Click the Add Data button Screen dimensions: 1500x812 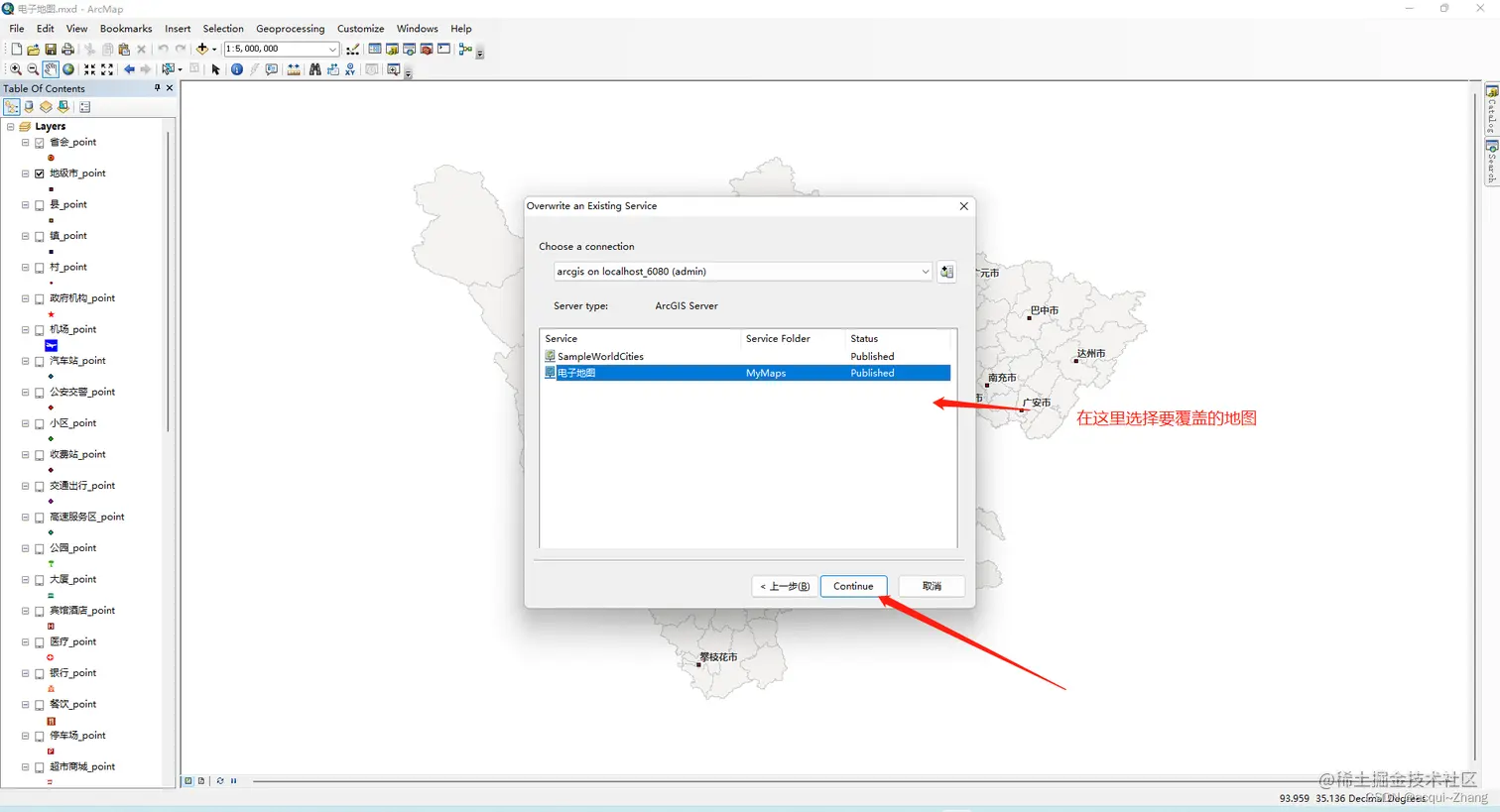coord(201,49)
